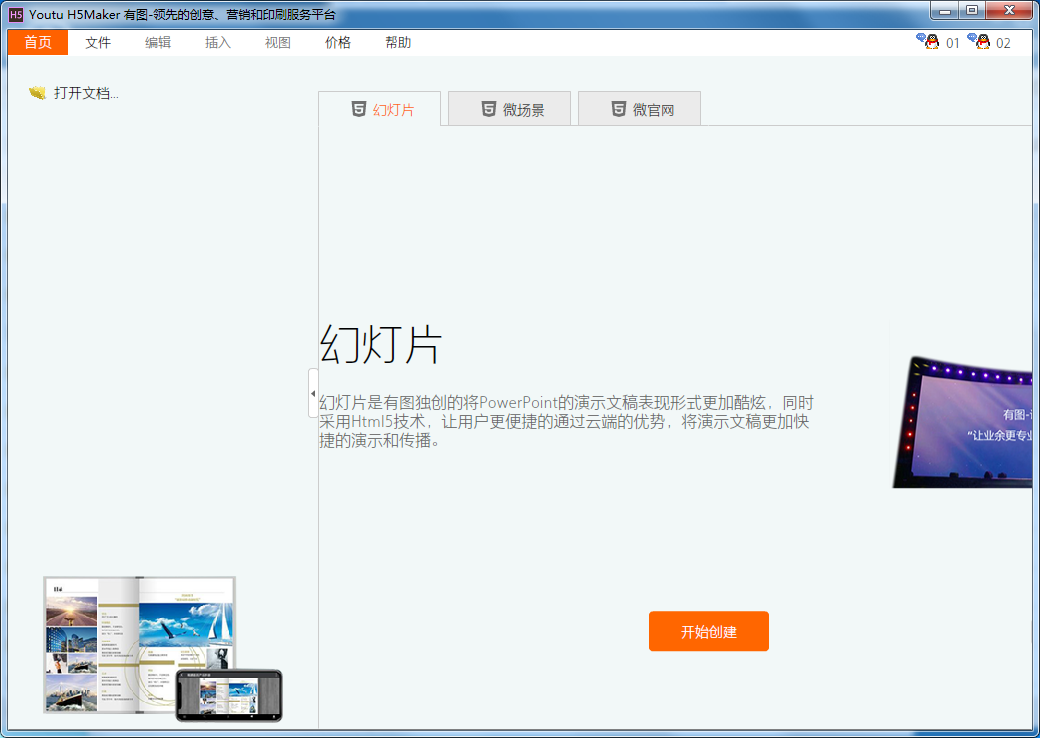1040x738 pixels.
Task: Open the 文件 menu
Action: click(98, 42)
